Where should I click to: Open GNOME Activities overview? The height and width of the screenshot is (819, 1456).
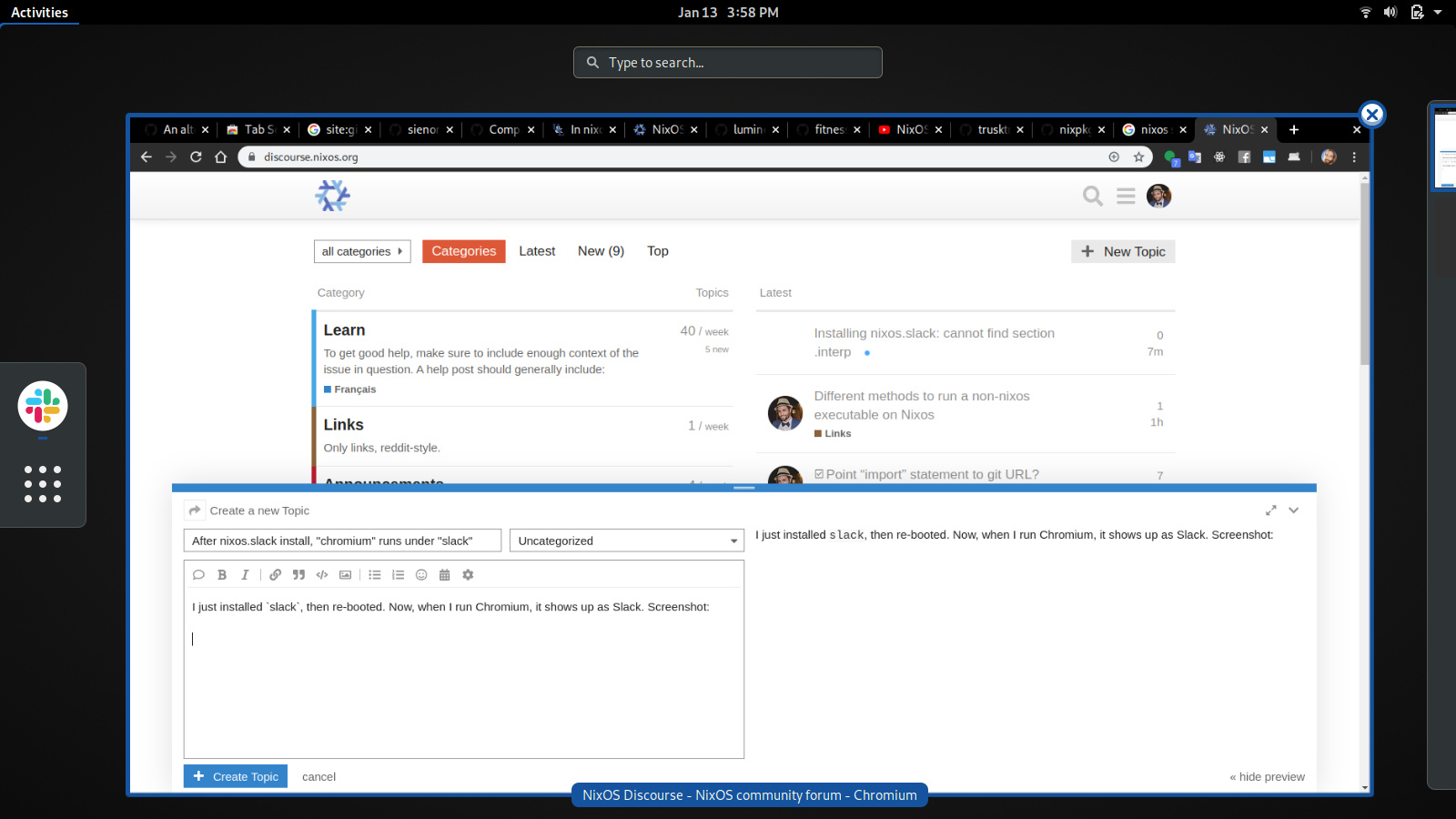(39, 12)
